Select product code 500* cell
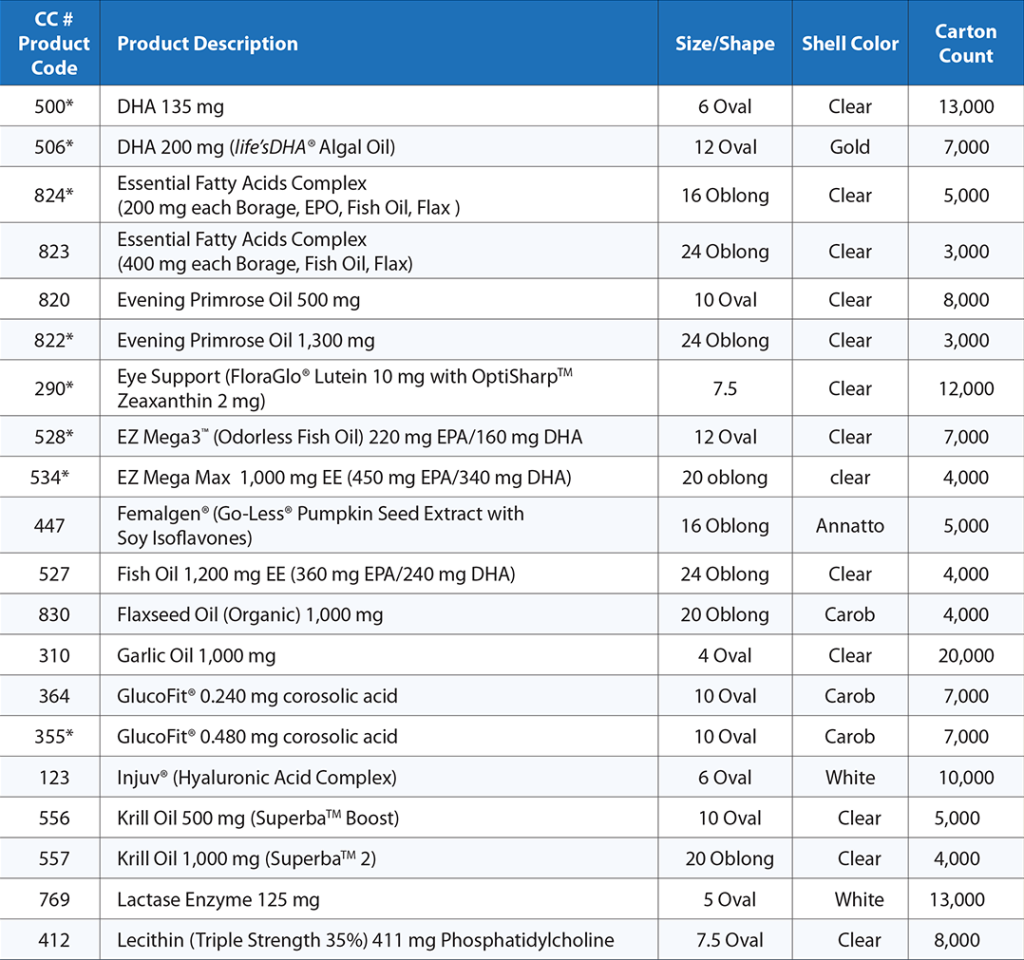Image resolution: width=1024 pixels, height=960 pixels. coord(53,106)
